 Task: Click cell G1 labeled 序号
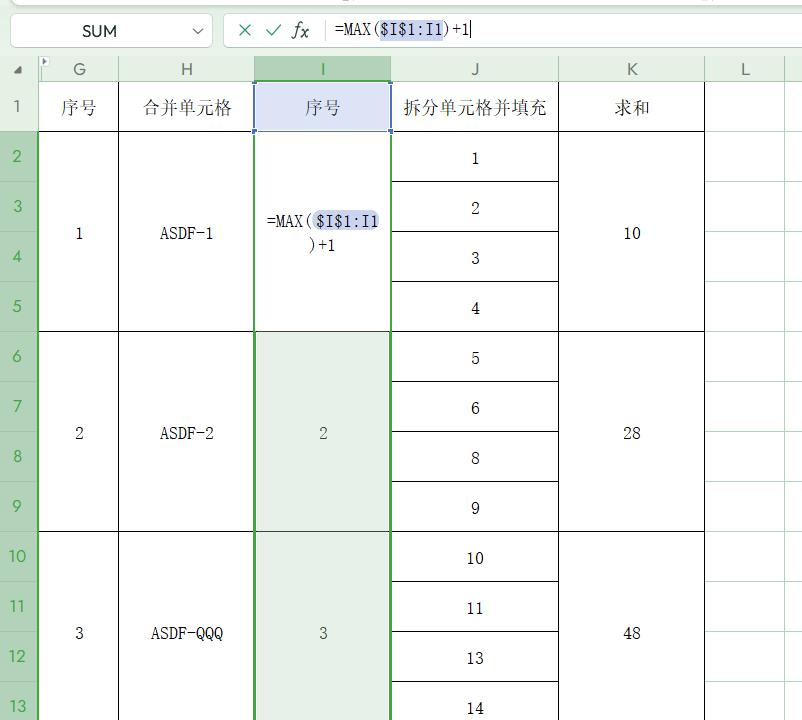coord(79,107)
